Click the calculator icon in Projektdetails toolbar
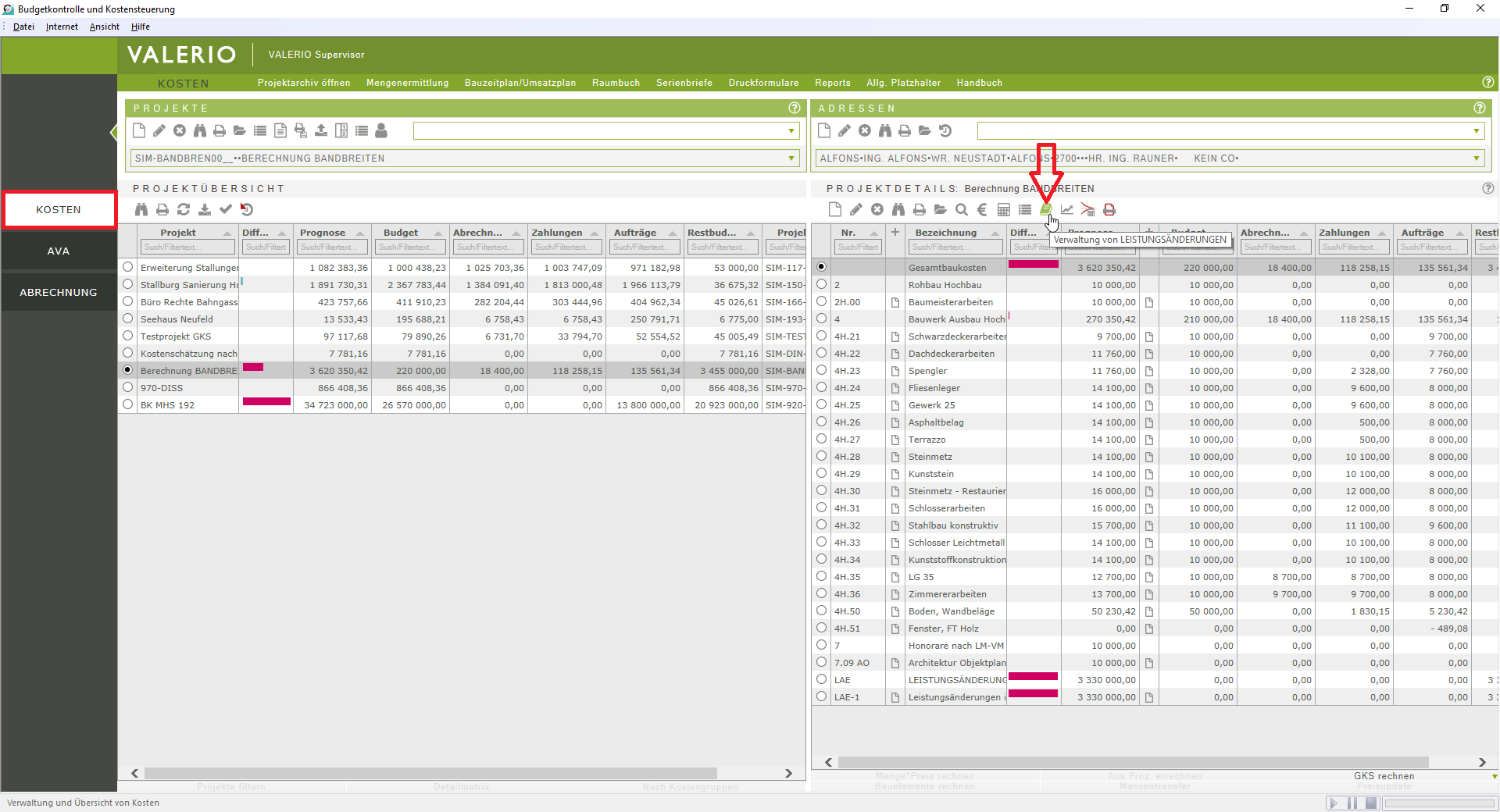The image size is (1500, 812). pyautogui.click(x=1004, y=209)
